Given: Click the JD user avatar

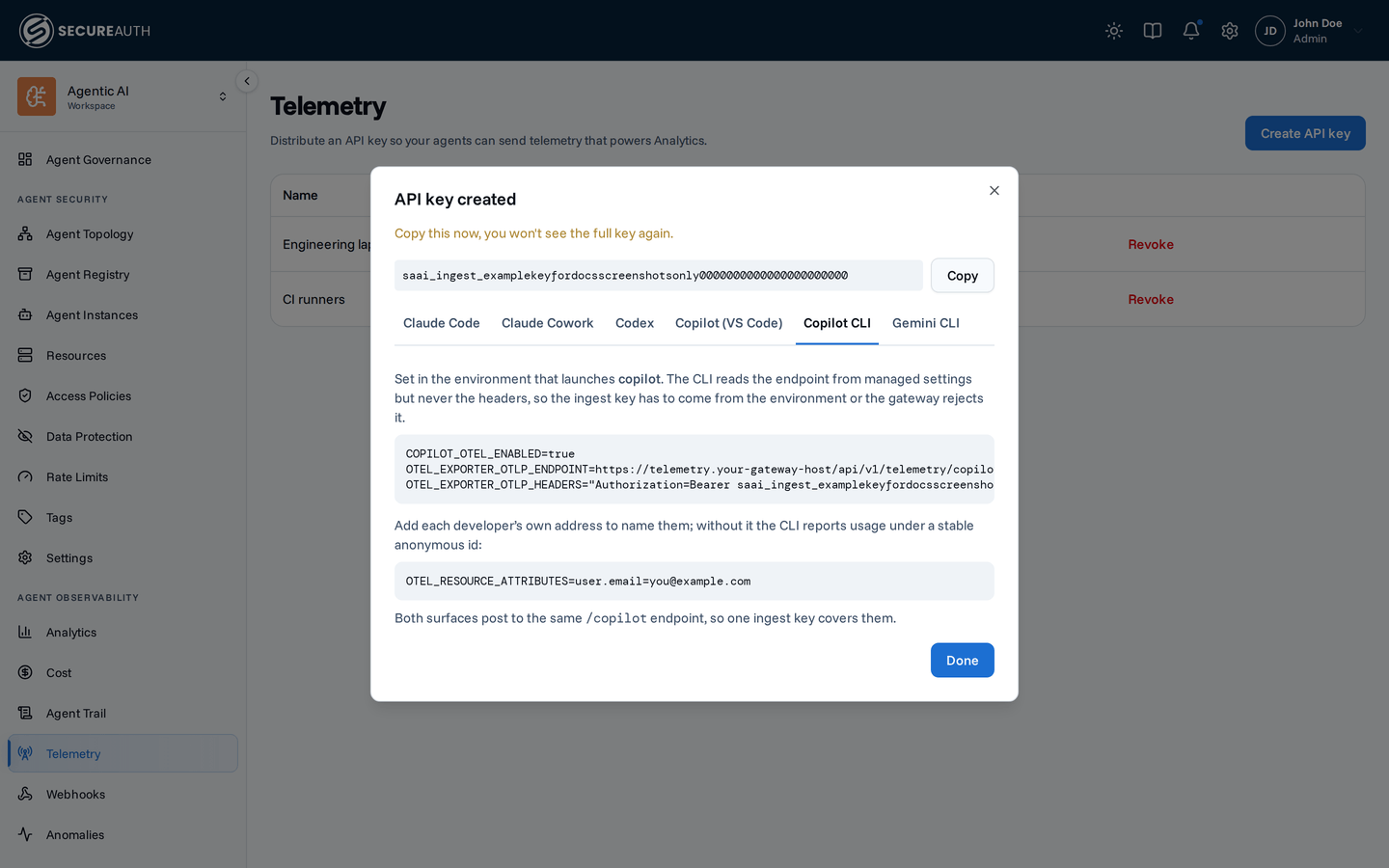Looking at the screenshot, I should coord(1270,31).
